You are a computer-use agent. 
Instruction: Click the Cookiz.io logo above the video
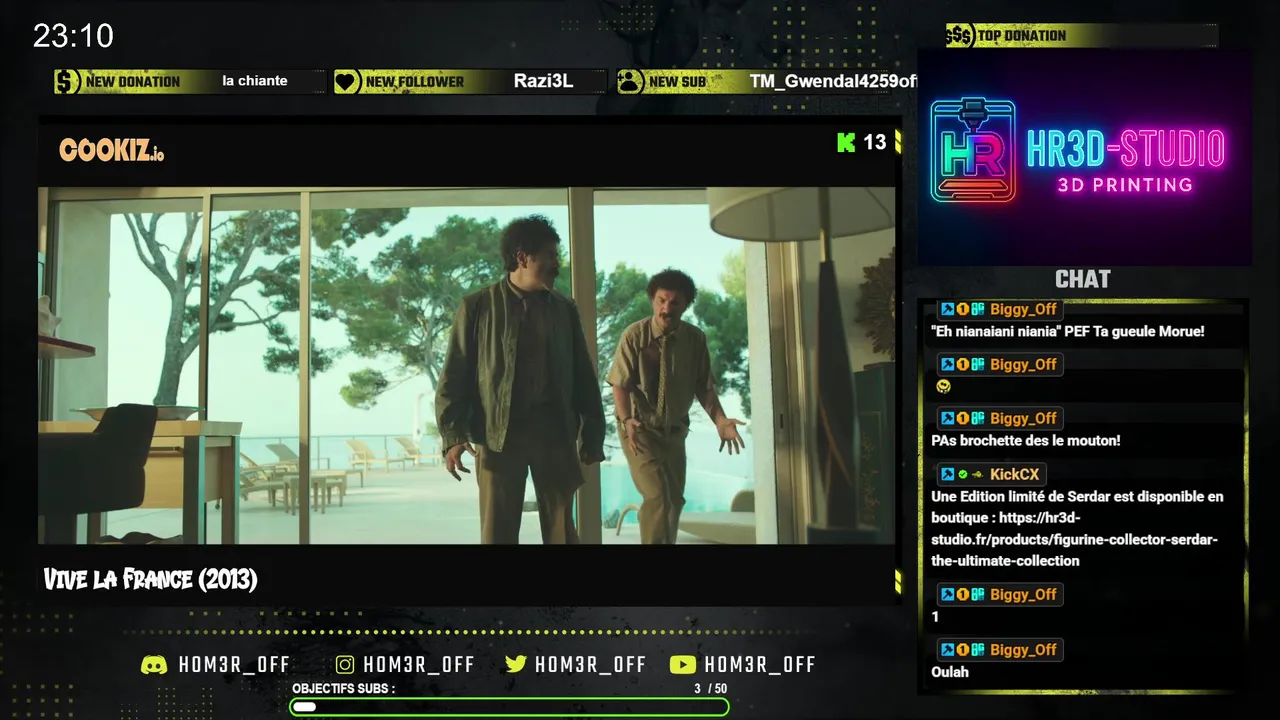point(111,151)
